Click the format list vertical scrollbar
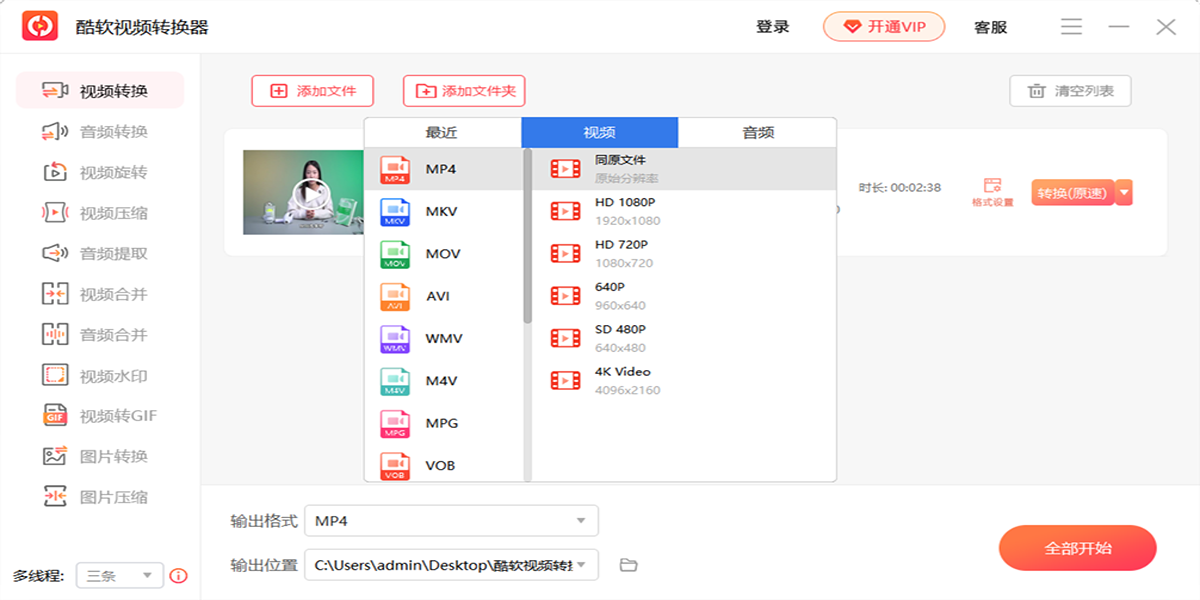Screen dimensions: 1200x600 (528, 236)
